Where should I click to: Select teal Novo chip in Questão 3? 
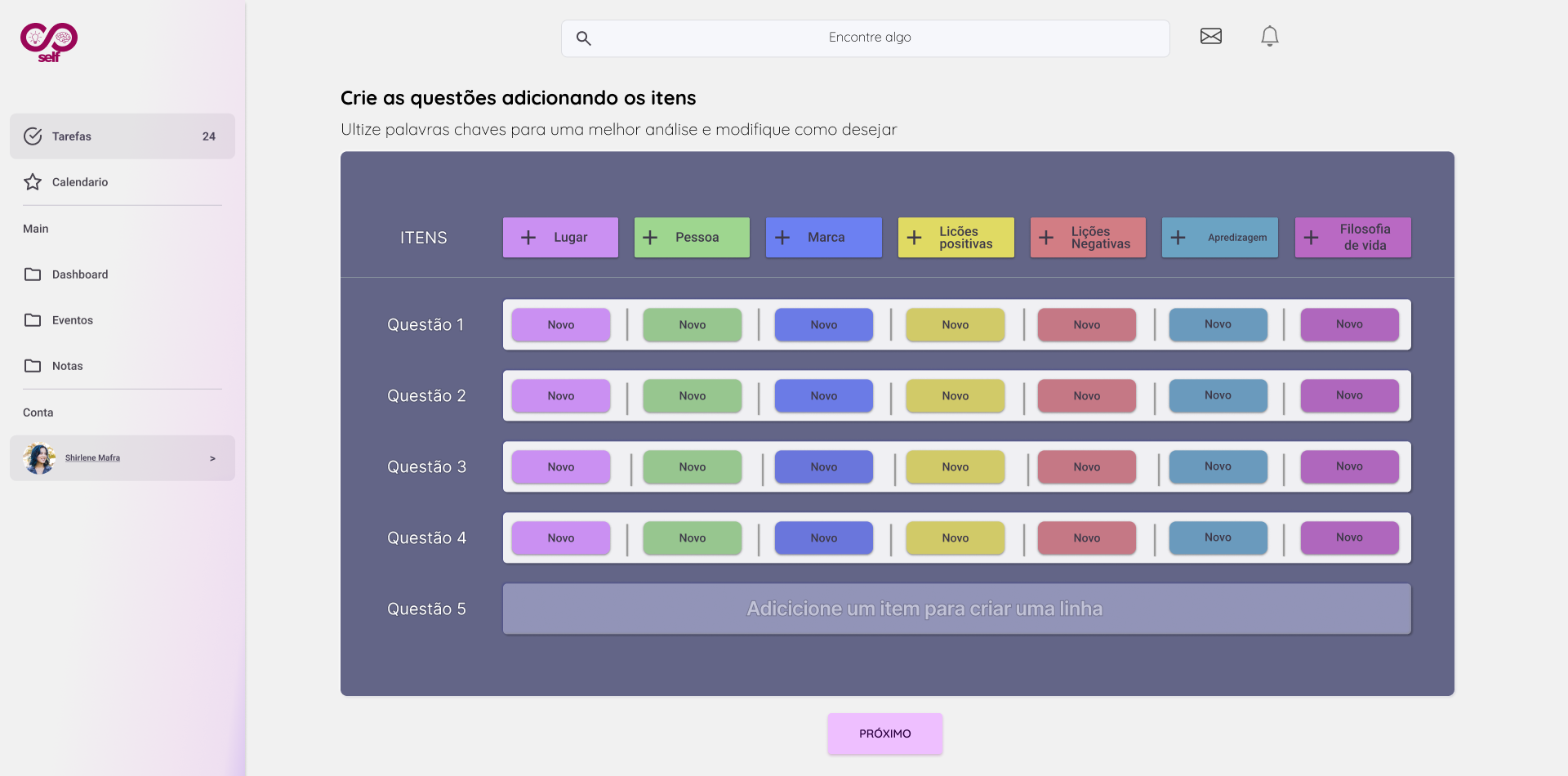[1218, 466]
